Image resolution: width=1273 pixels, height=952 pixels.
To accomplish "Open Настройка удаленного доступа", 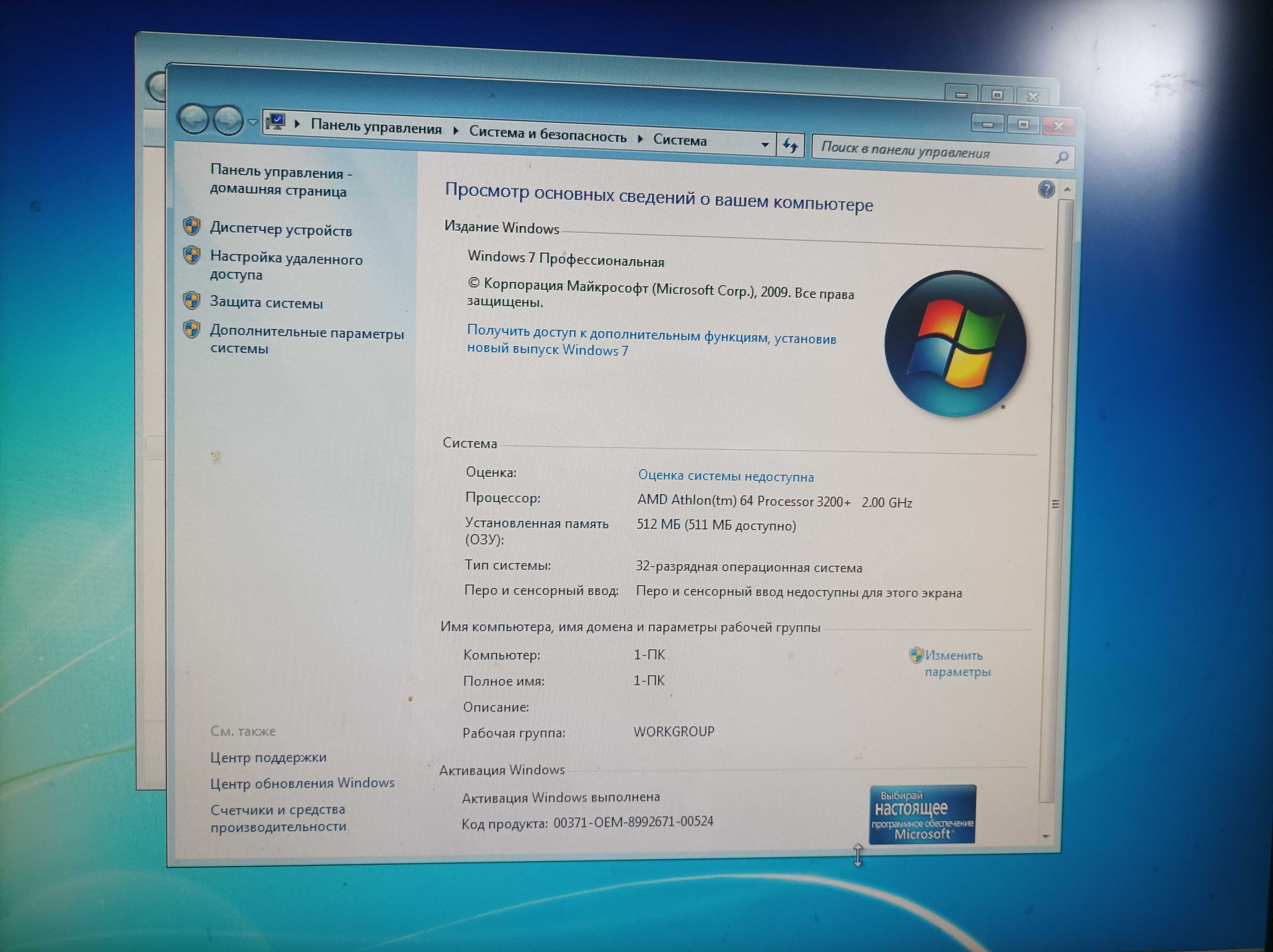I will tap(286, 265).
